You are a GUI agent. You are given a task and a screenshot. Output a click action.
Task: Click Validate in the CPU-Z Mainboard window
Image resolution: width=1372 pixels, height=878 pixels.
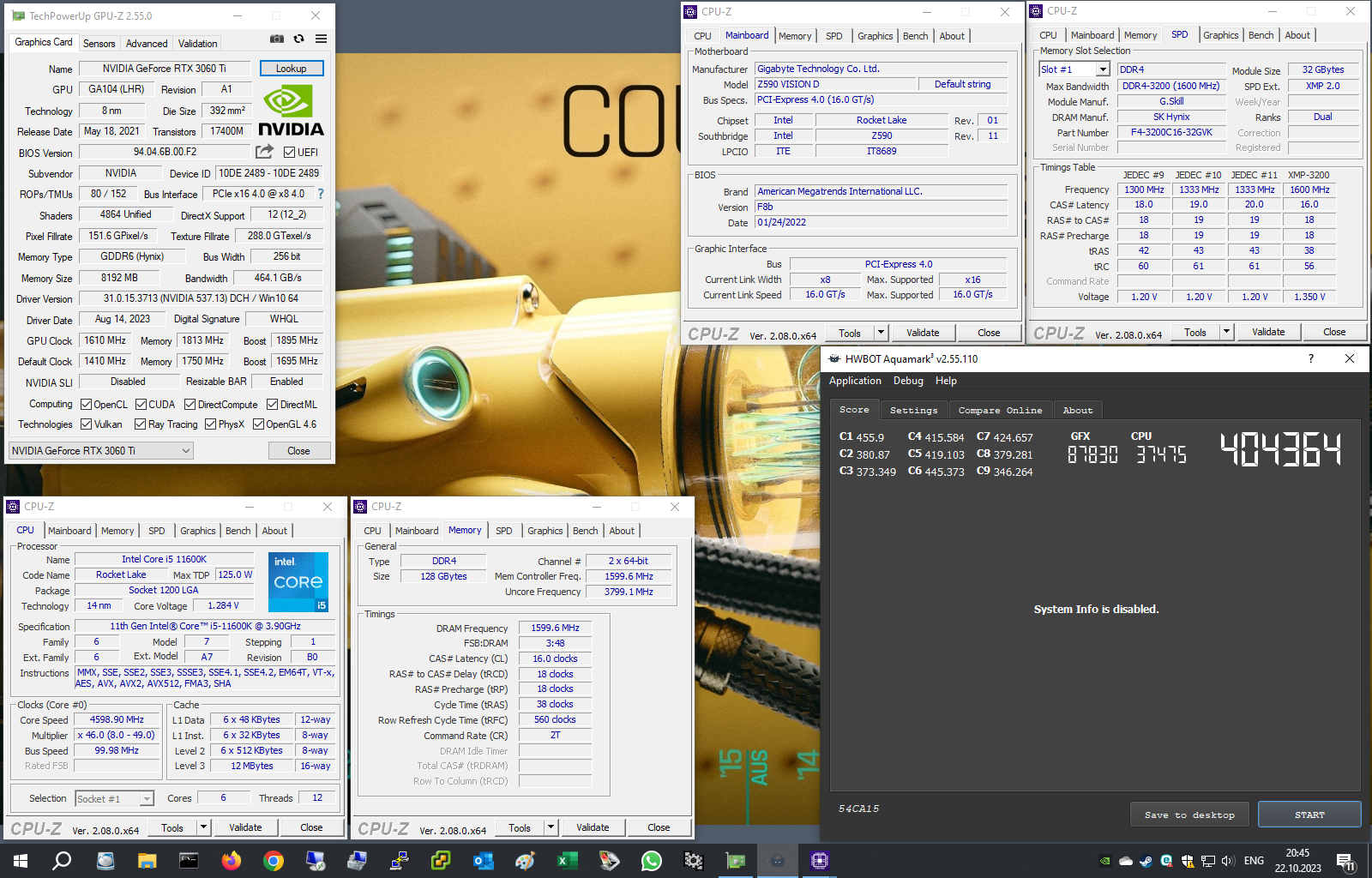[923, 333]
